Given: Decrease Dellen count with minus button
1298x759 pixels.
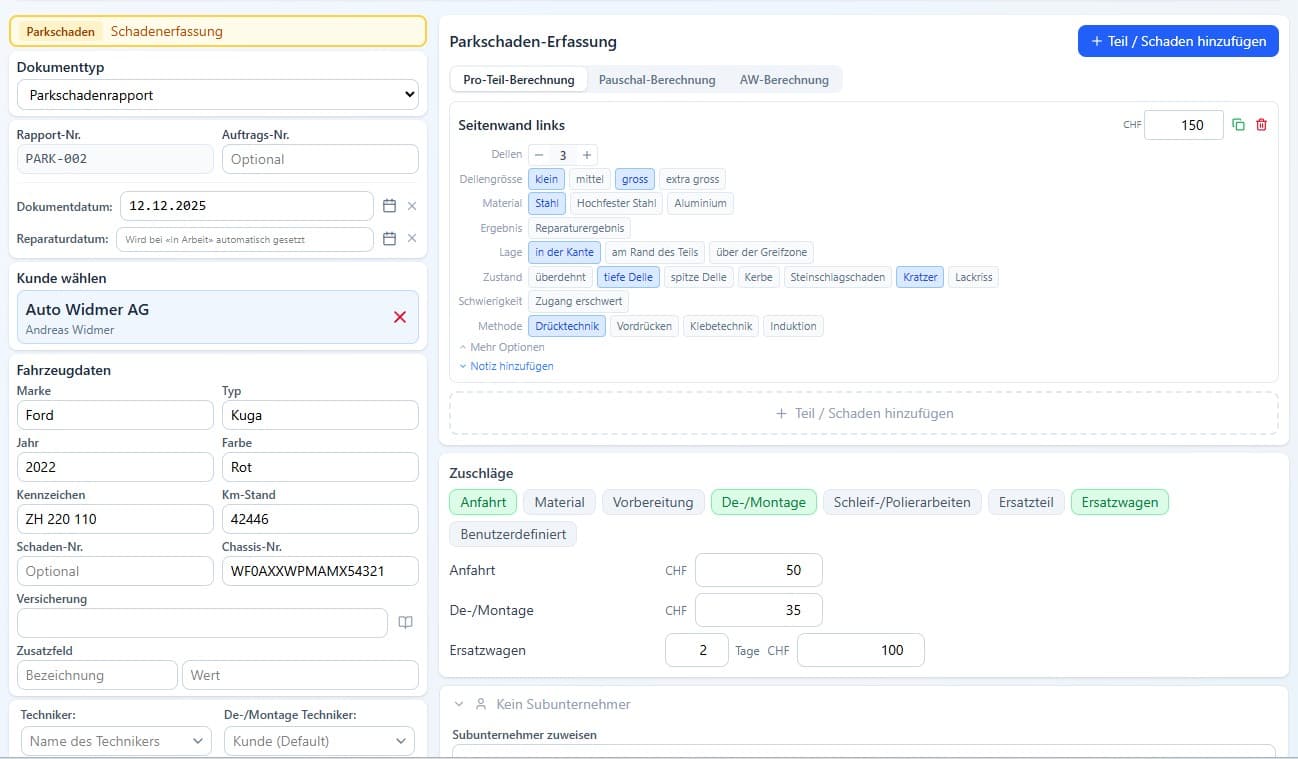Looking at the screenshot, I should point(539,155).
